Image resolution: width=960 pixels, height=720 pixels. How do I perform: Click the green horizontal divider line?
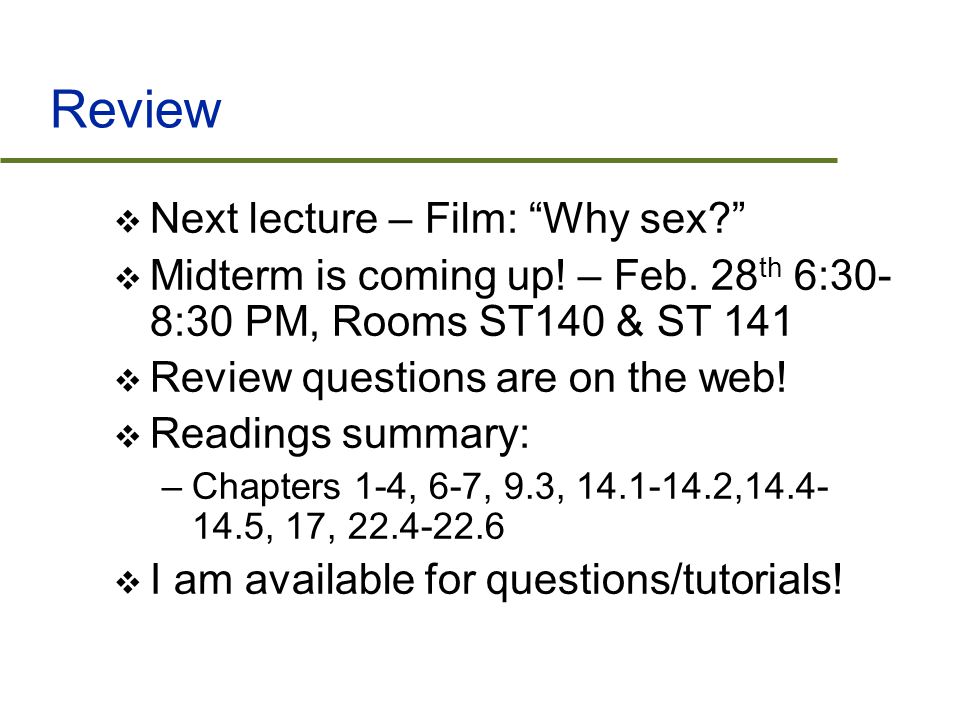pyautogui.click(x=419, y=160)
